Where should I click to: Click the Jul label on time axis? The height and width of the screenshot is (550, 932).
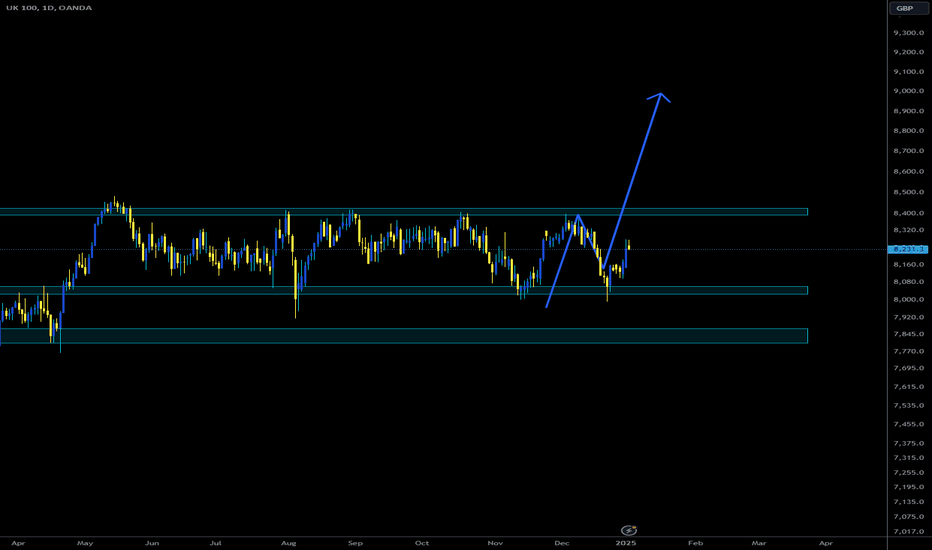pos(216,543)
